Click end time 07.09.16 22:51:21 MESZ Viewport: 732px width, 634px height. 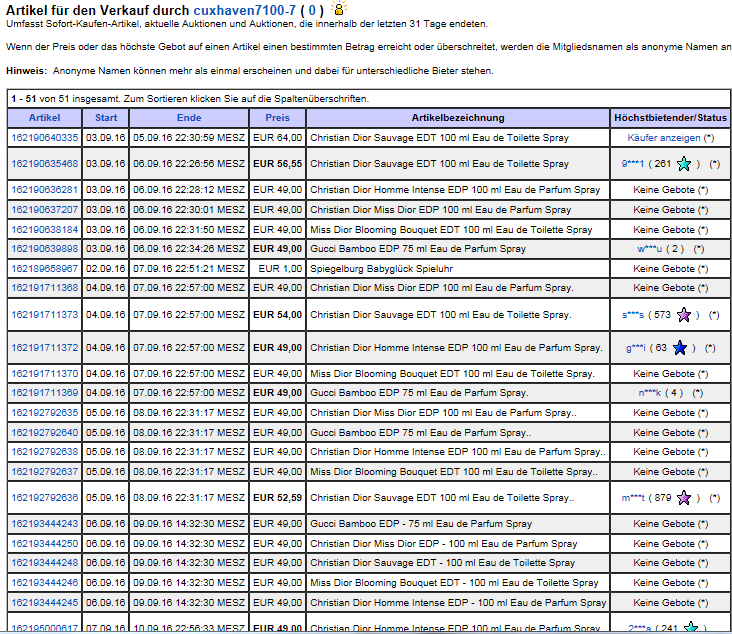coord(189,269)
